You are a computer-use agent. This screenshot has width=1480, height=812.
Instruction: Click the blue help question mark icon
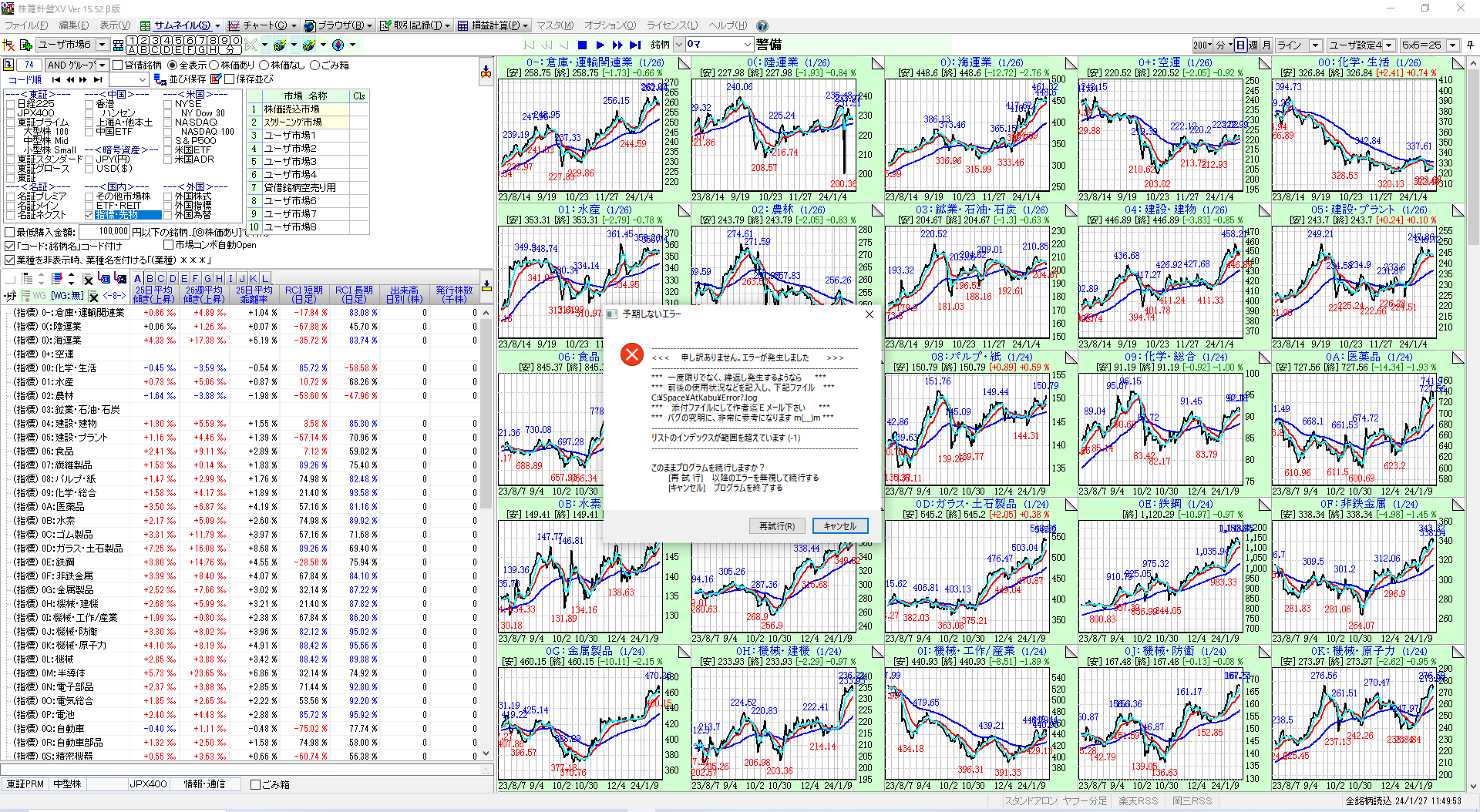(762, 25)
